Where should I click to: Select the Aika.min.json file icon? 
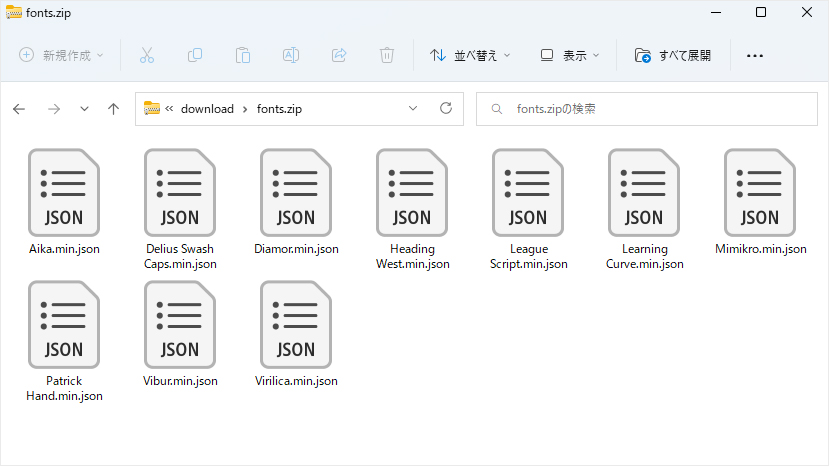click(x=64, y=193)
